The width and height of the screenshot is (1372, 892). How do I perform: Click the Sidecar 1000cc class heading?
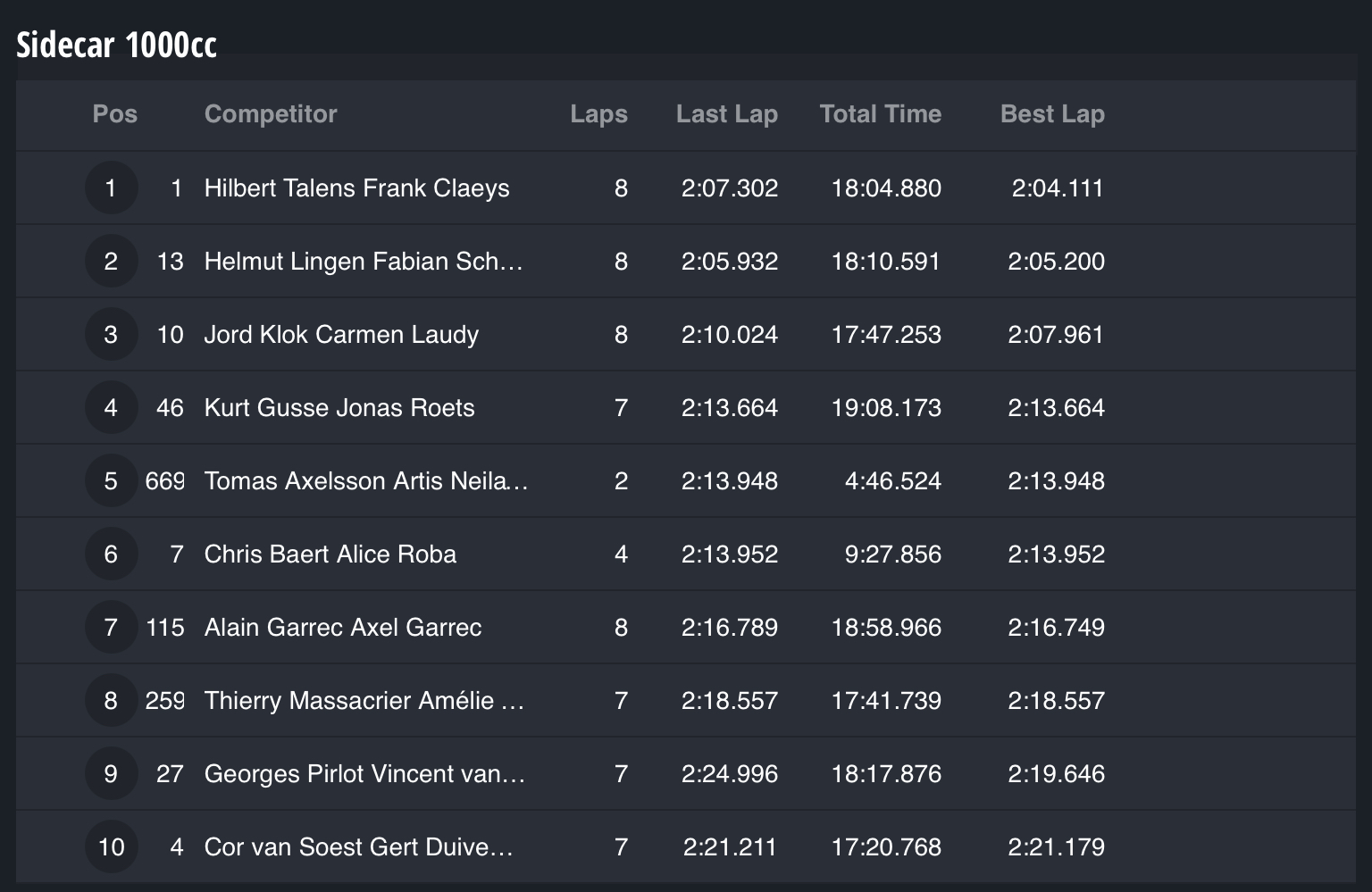coord(117,45)
